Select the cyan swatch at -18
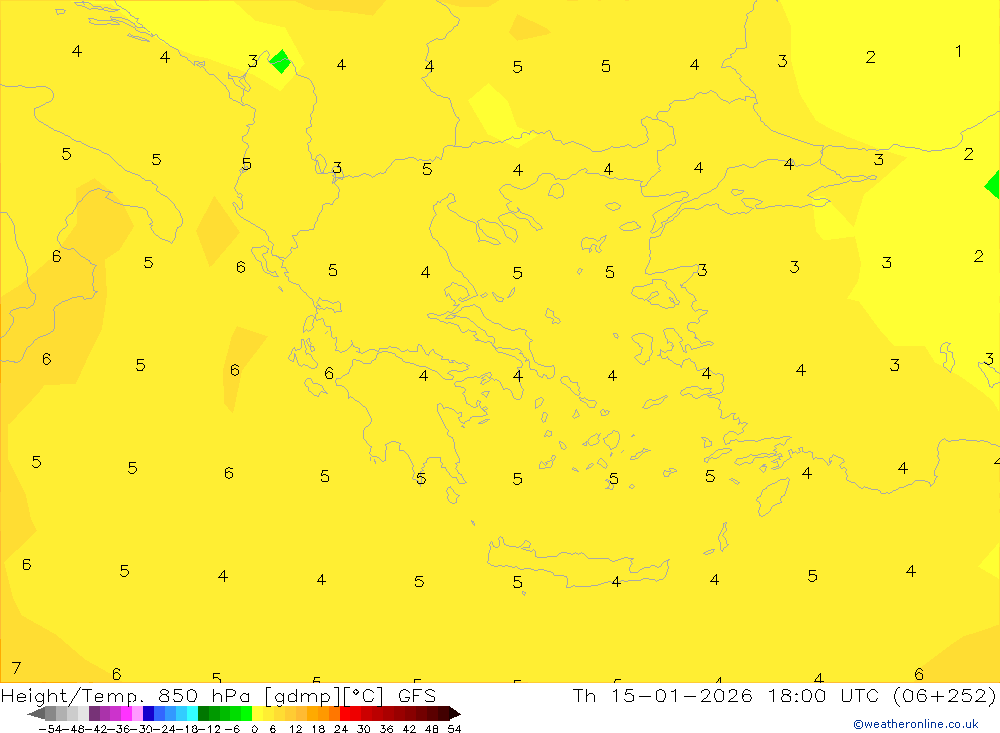The height and width of the screenshot is (733, 1000). click(192, 714)
